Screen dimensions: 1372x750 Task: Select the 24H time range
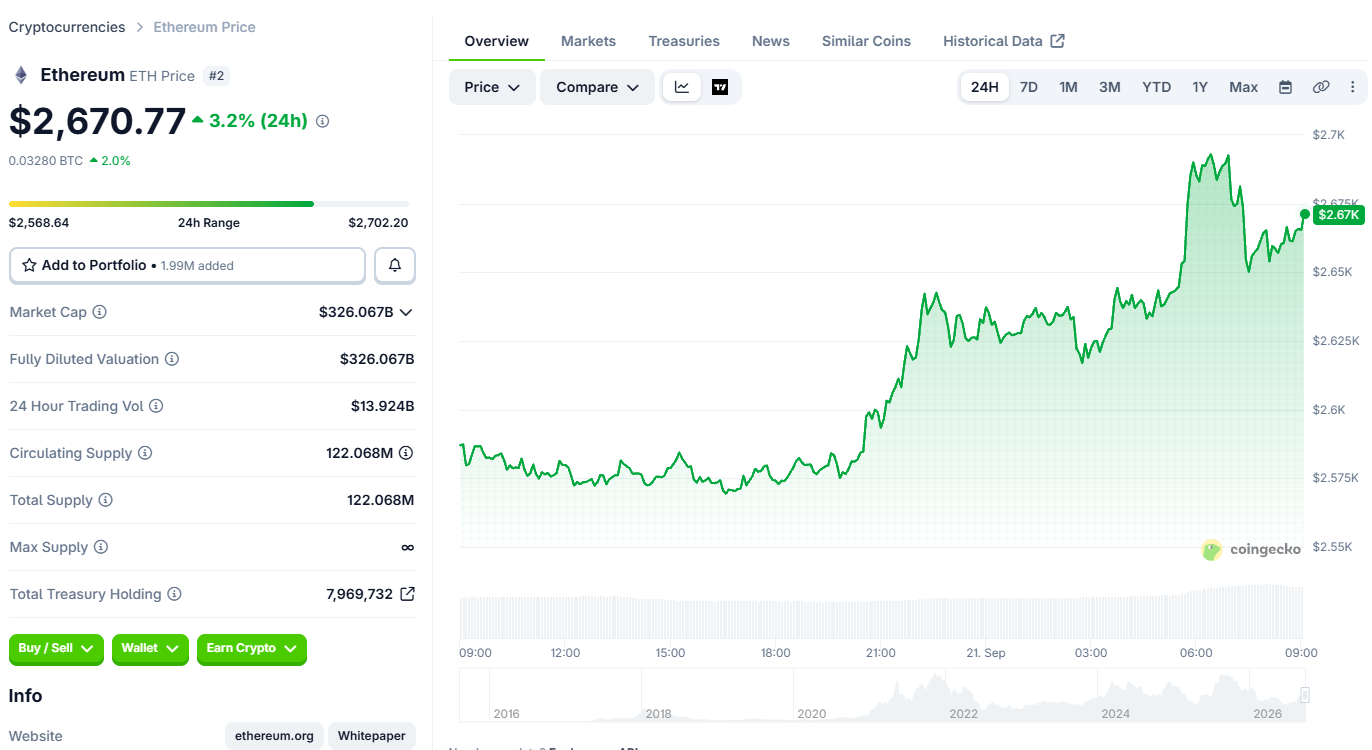[x=985, y=87]
